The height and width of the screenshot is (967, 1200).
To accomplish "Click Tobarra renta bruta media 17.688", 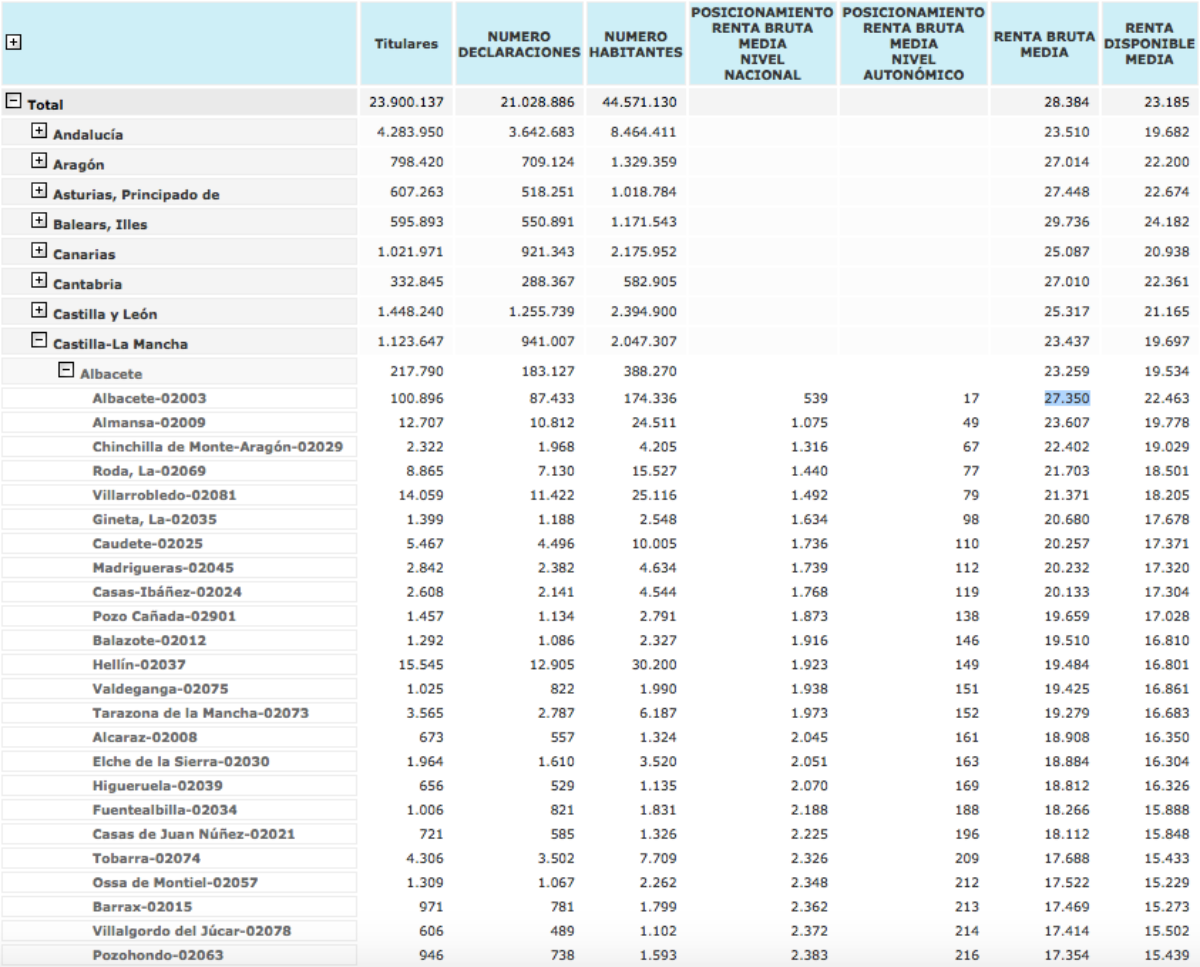I will [x=1068, y=858].
